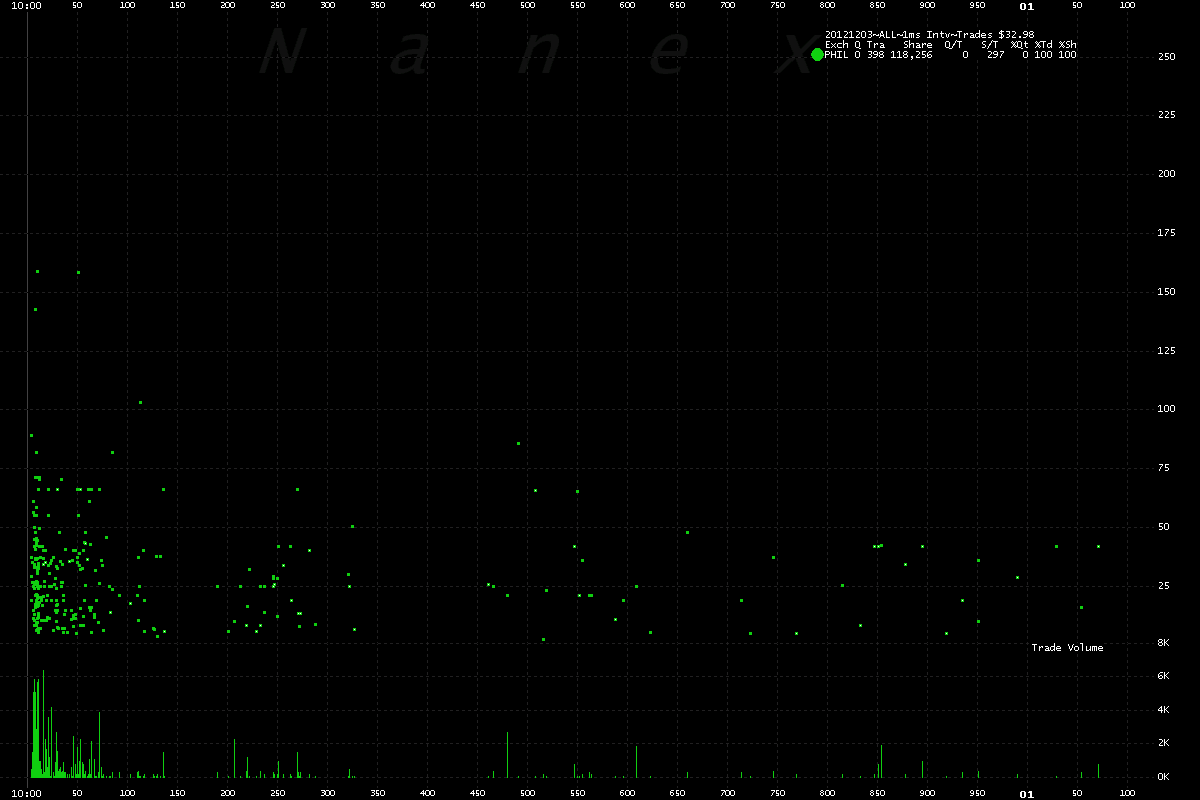Click the 'Trade Volume' panel label
The height and width of the screenshot is (800, 1200).
tap(1068, 648)
